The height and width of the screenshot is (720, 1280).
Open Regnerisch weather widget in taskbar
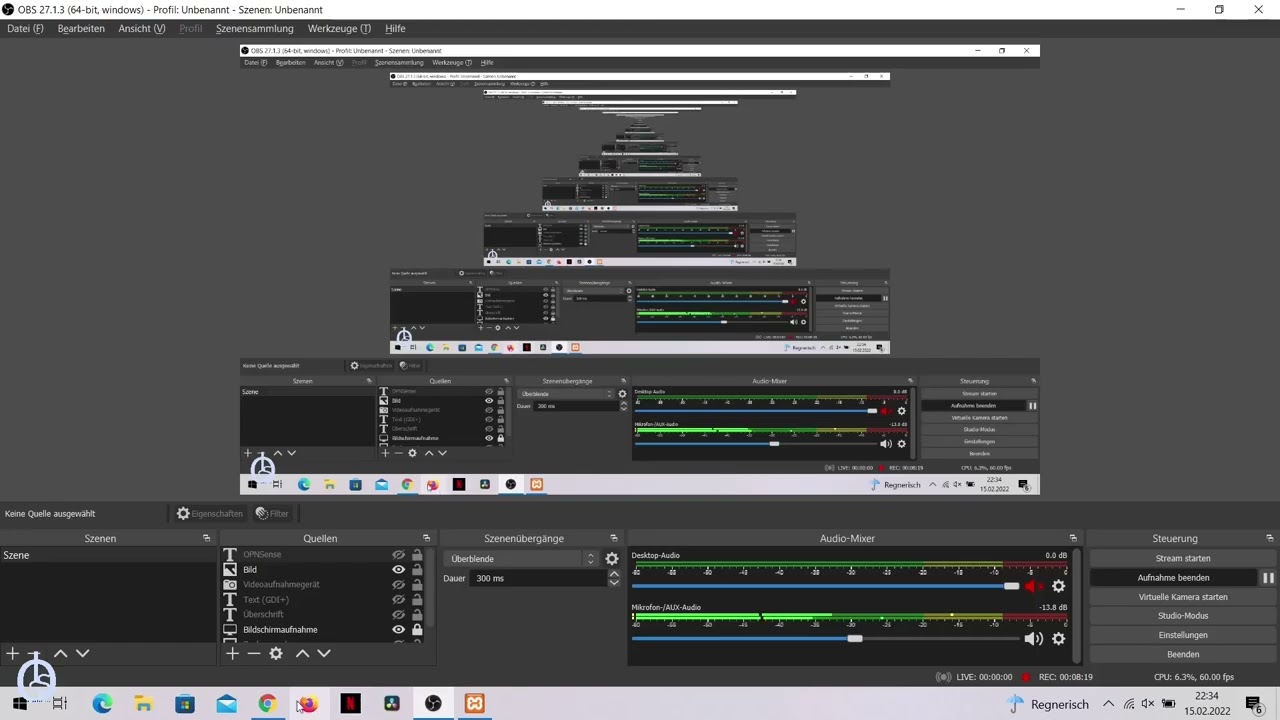[1048, 704]
